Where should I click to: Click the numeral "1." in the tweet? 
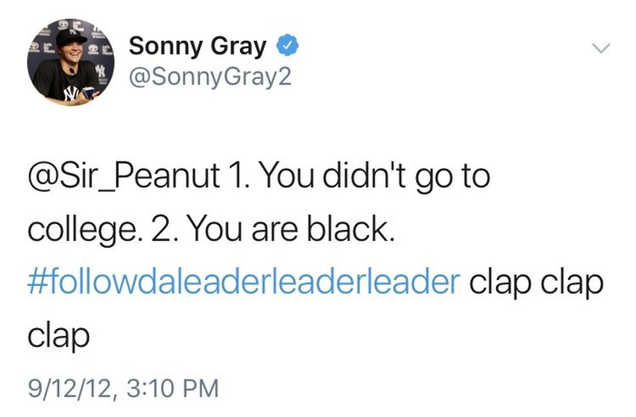click(238, 176)
